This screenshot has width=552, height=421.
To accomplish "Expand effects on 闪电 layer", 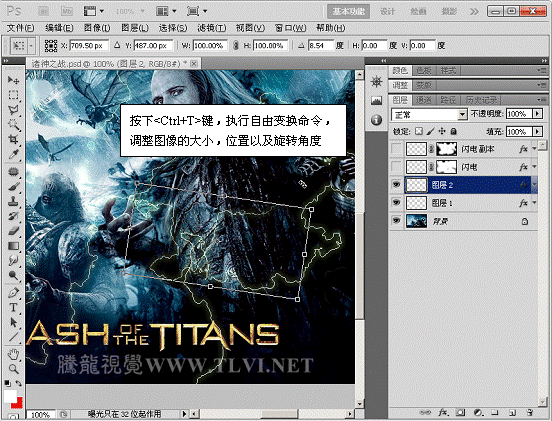I will pyautogui.click(x=534, y=167).
